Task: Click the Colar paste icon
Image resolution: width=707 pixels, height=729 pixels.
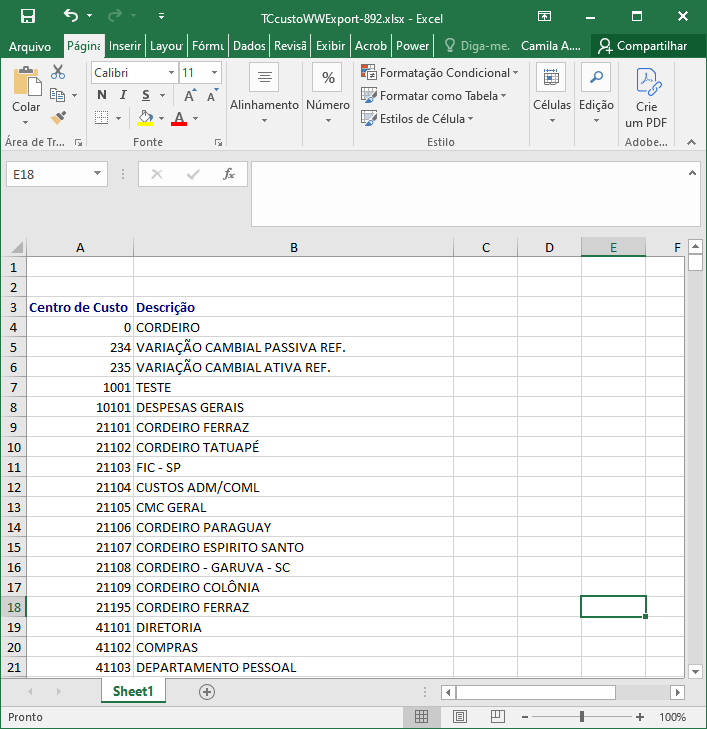Action: (x=27, y=81)
